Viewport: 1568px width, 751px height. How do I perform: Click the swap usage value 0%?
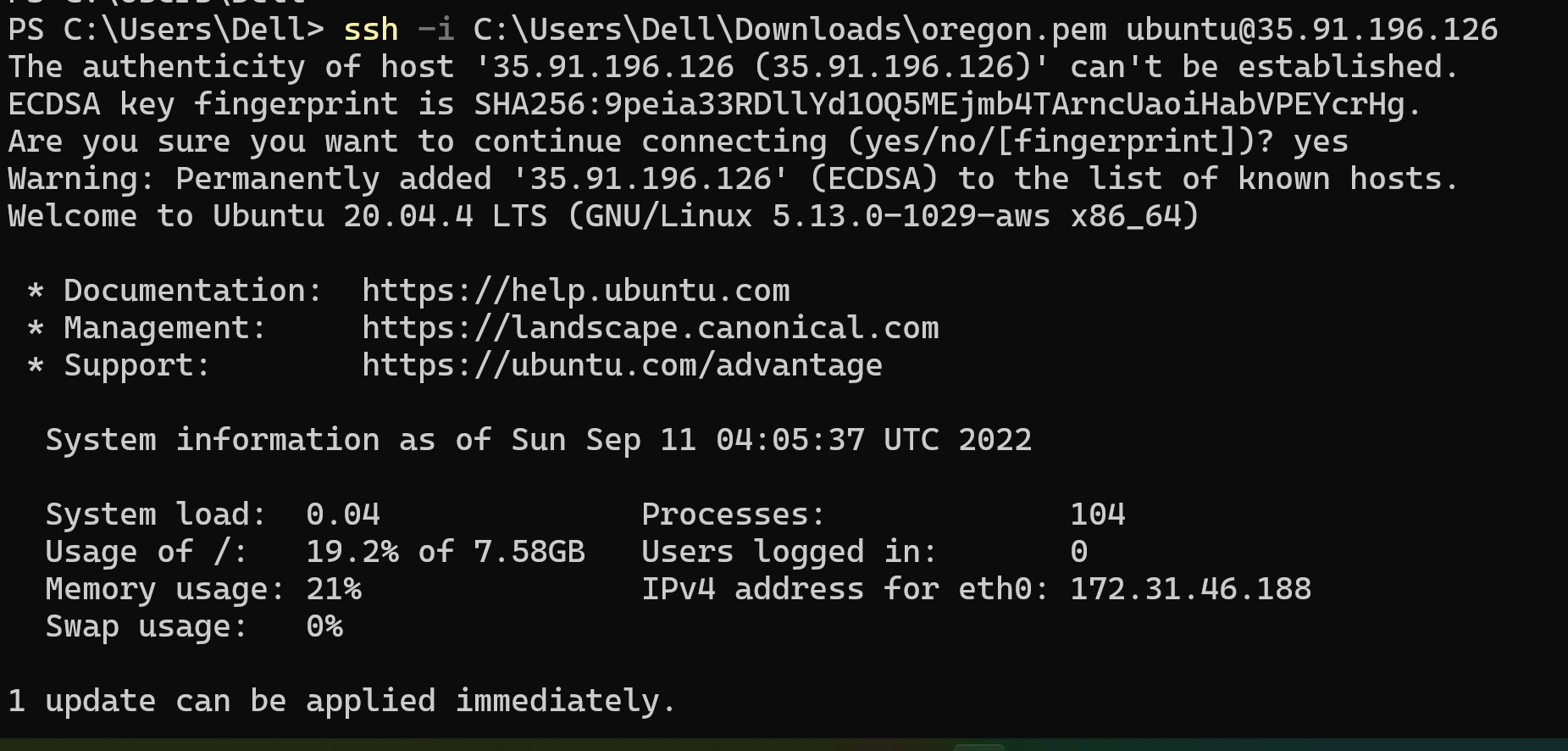pyautogui.click(x=324, y=626)
